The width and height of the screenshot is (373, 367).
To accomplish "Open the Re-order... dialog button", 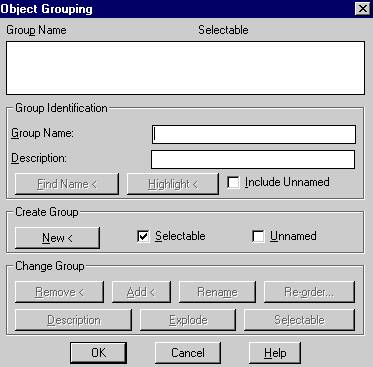I will 309,292.
